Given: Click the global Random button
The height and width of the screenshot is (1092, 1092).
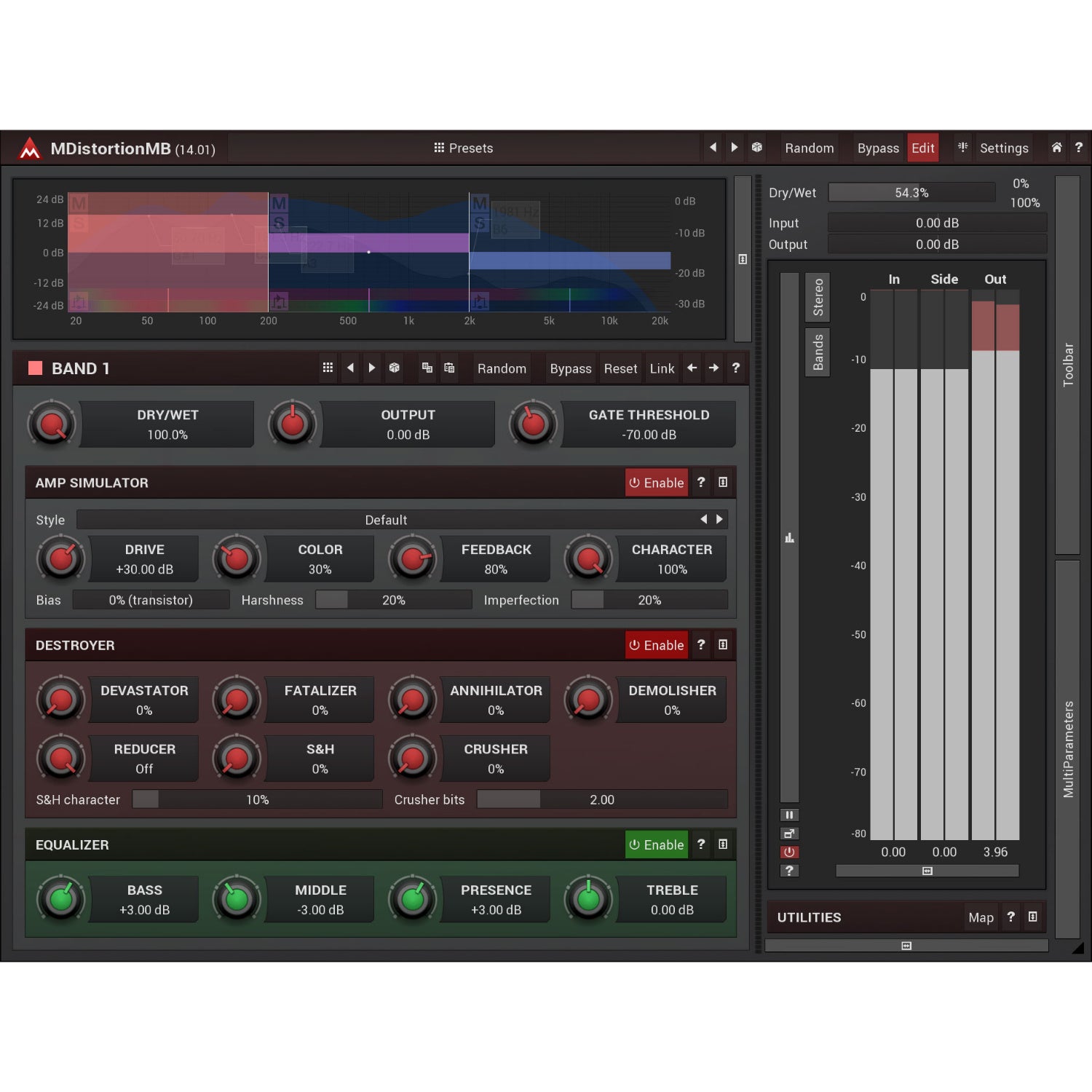Looking at the screenshot, I should point(810,148).
